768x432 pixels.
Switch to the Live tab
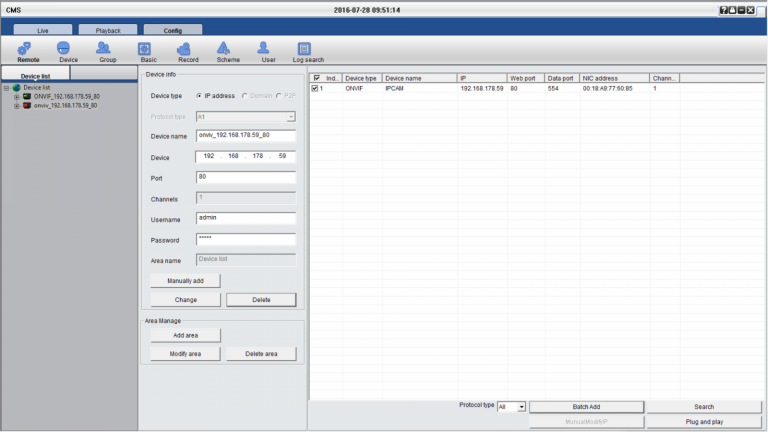[x=43, y=30]
